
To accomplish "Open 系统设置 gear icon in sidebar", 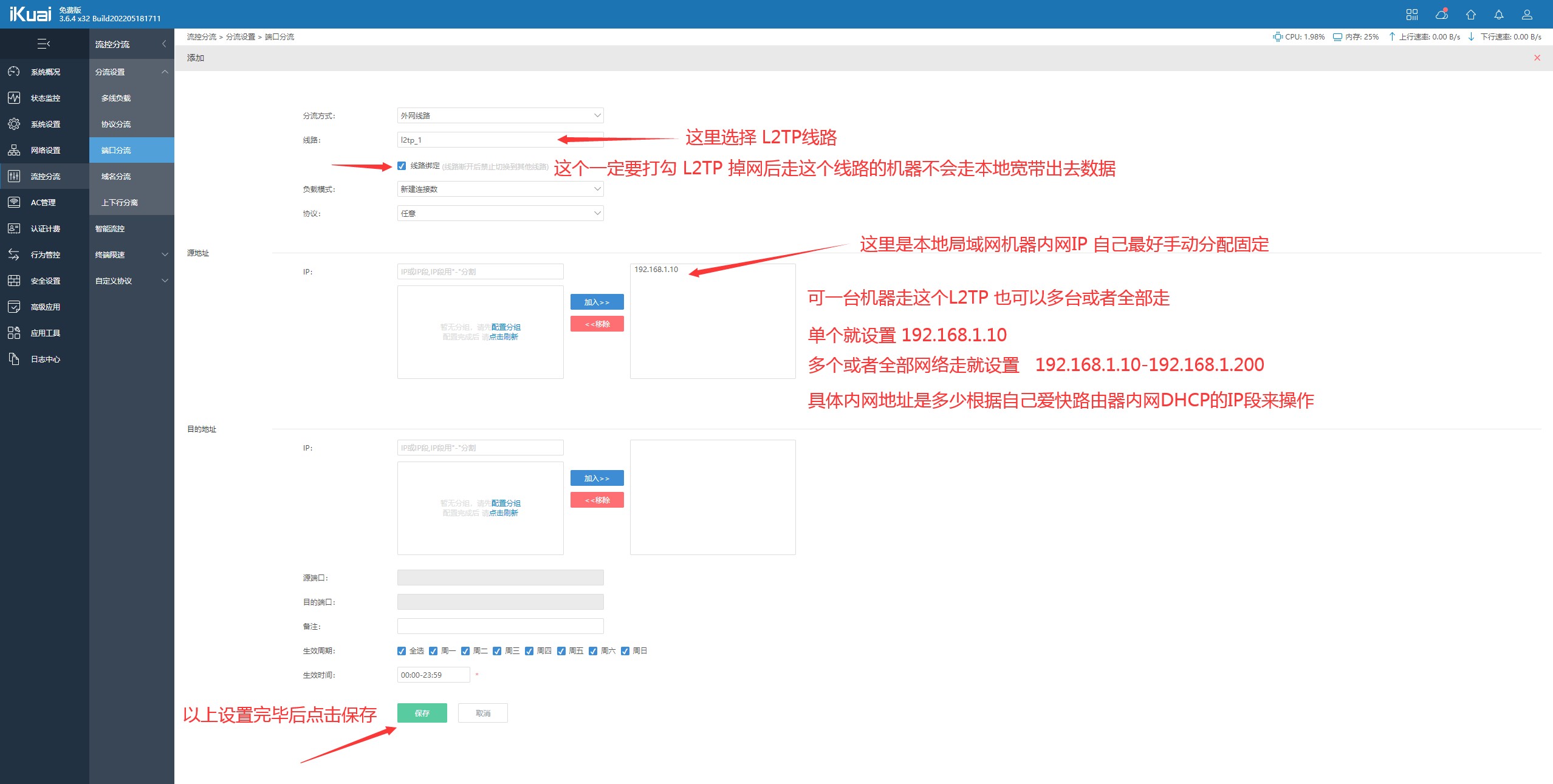I will coord(14,124).
